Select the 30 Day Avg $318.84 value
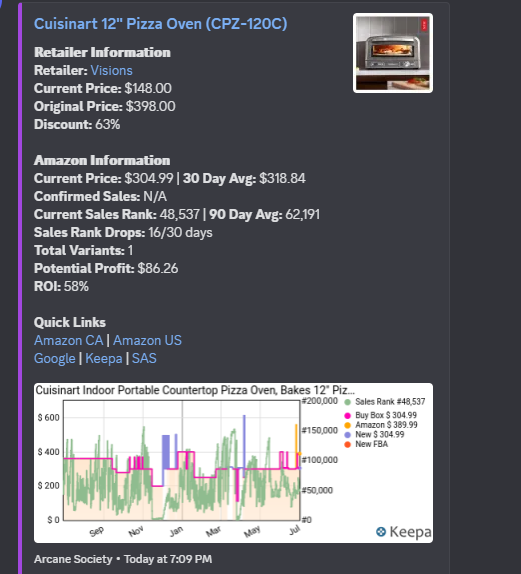The width and height of the screenshot is (521, 574). pyautogui.click(x=282, y=178)
